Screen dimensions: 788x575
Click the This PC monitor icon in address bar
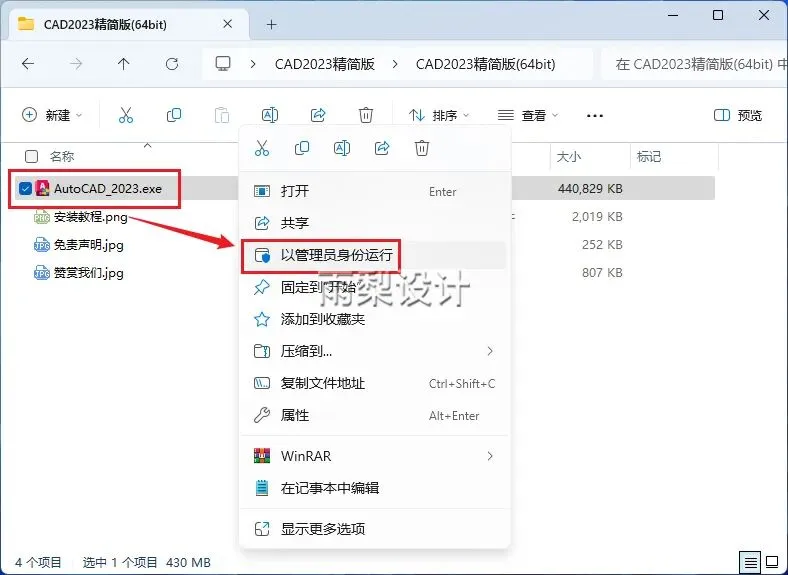(x=223, y=64)
